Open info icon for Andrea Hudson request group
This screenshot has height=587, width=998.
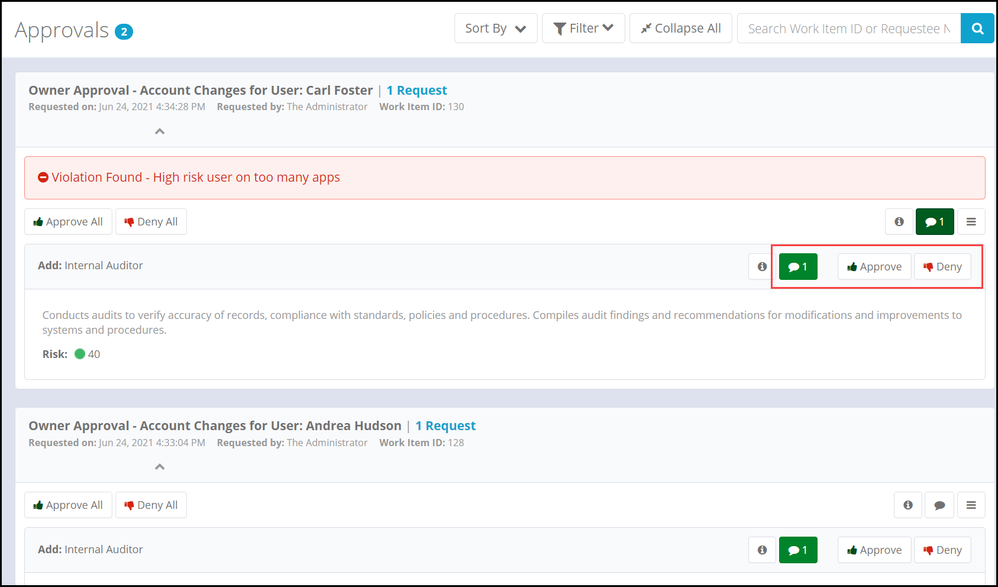click(x=908, y=506)
